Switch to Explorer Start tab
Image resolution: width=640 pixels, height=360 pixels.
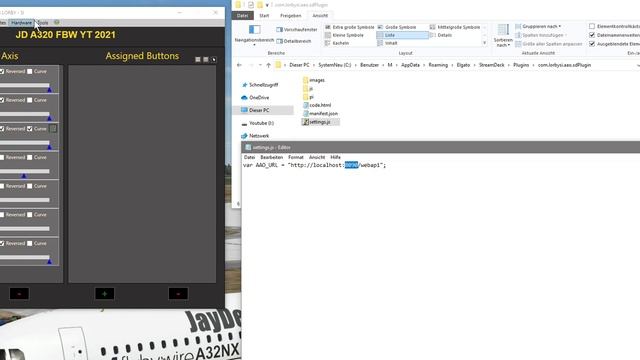click(264, 16)
